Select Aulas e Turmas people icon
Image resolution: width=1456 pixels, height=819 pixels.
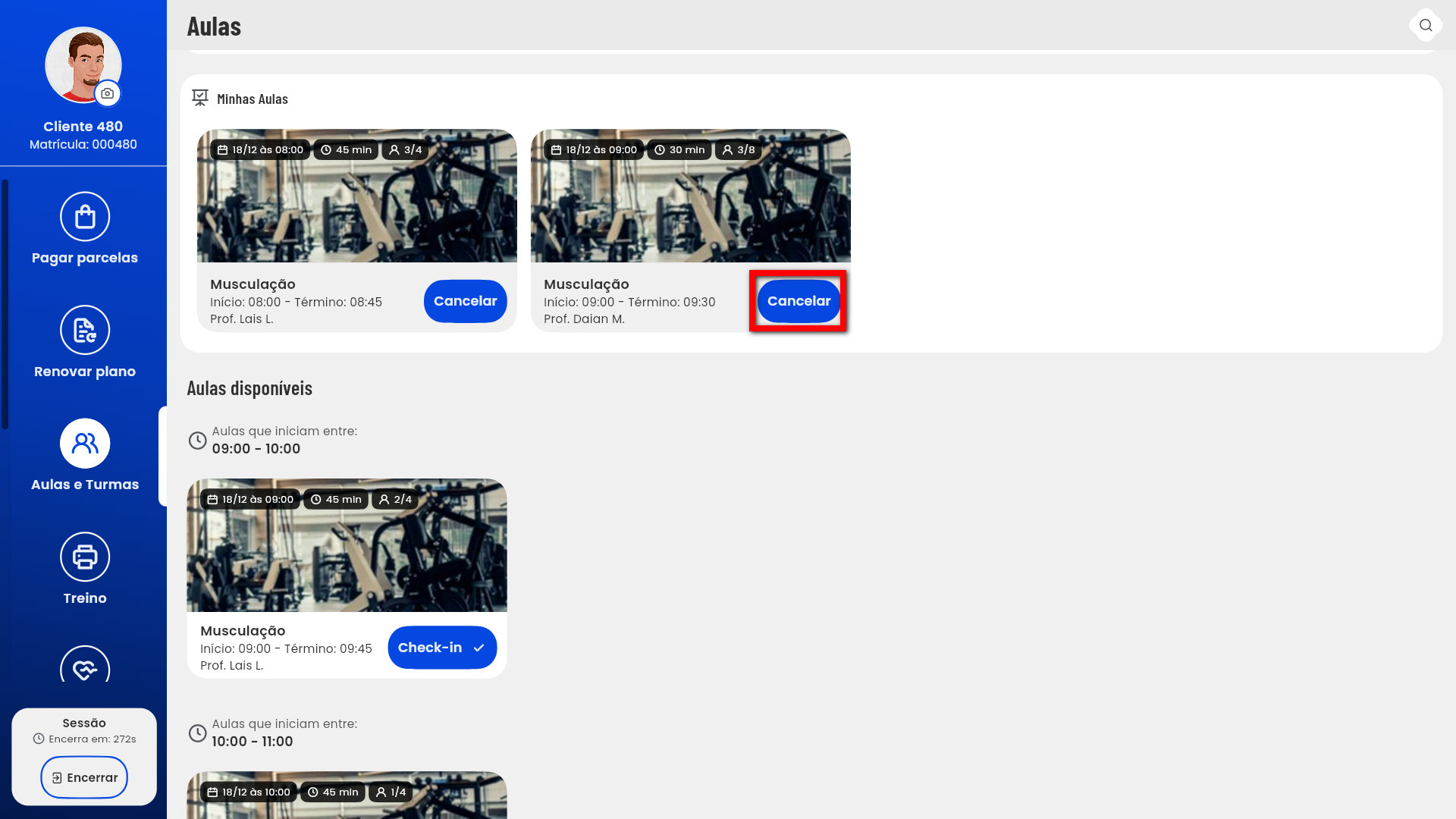point(85,444)
